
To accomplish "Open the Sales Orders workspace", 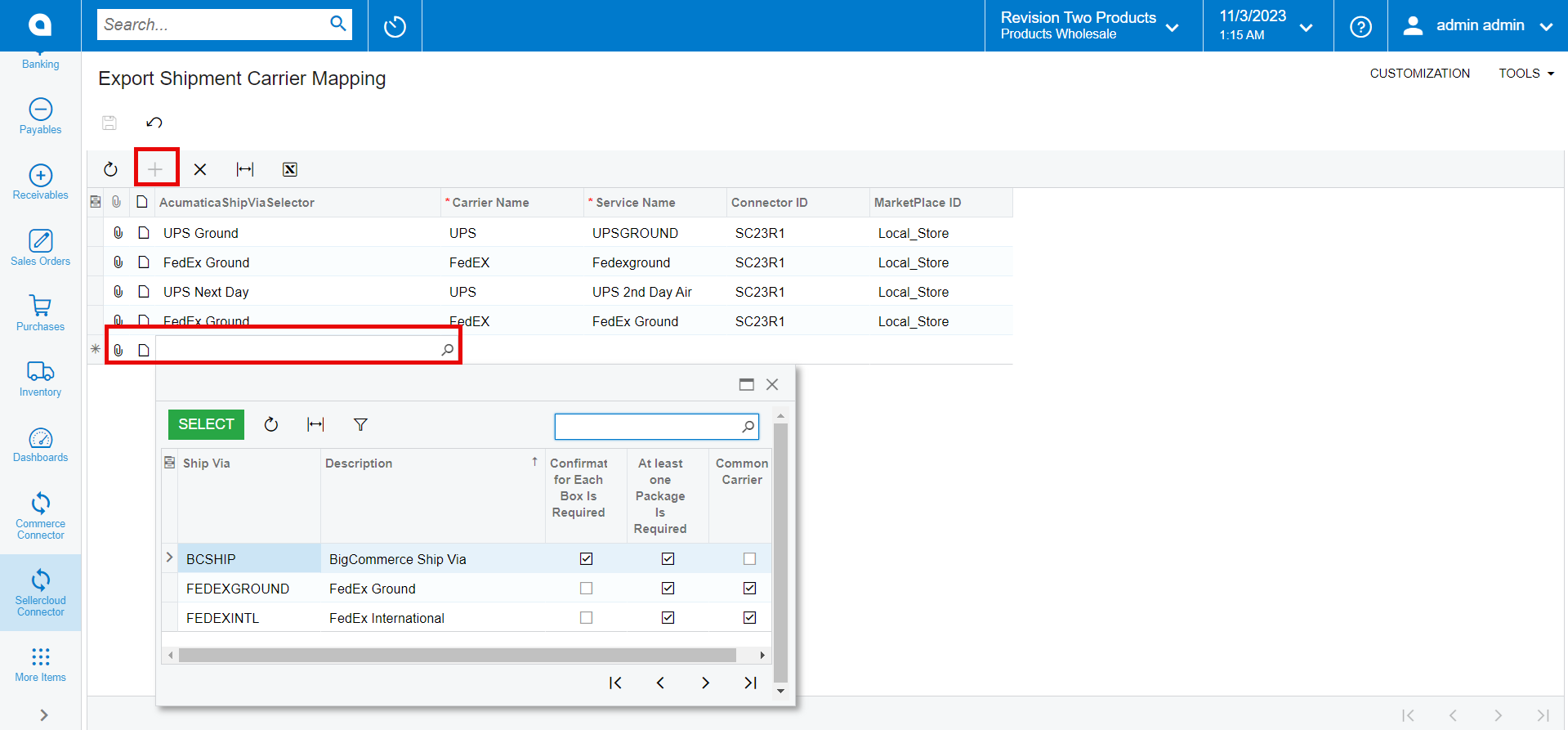I will point(40,248).
